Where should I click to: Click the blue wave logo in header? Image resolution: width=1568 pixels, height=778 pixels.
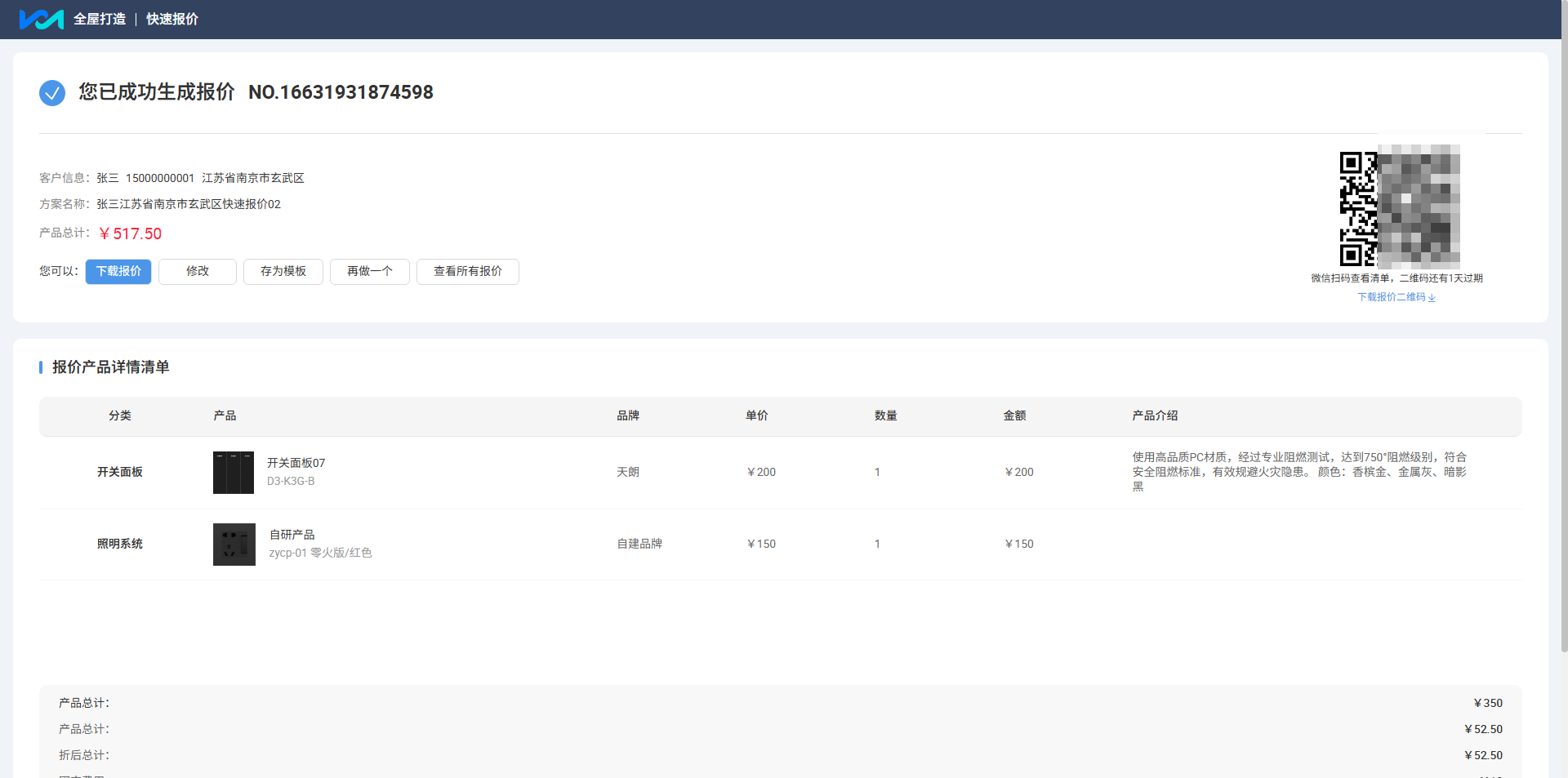(42, 19)
